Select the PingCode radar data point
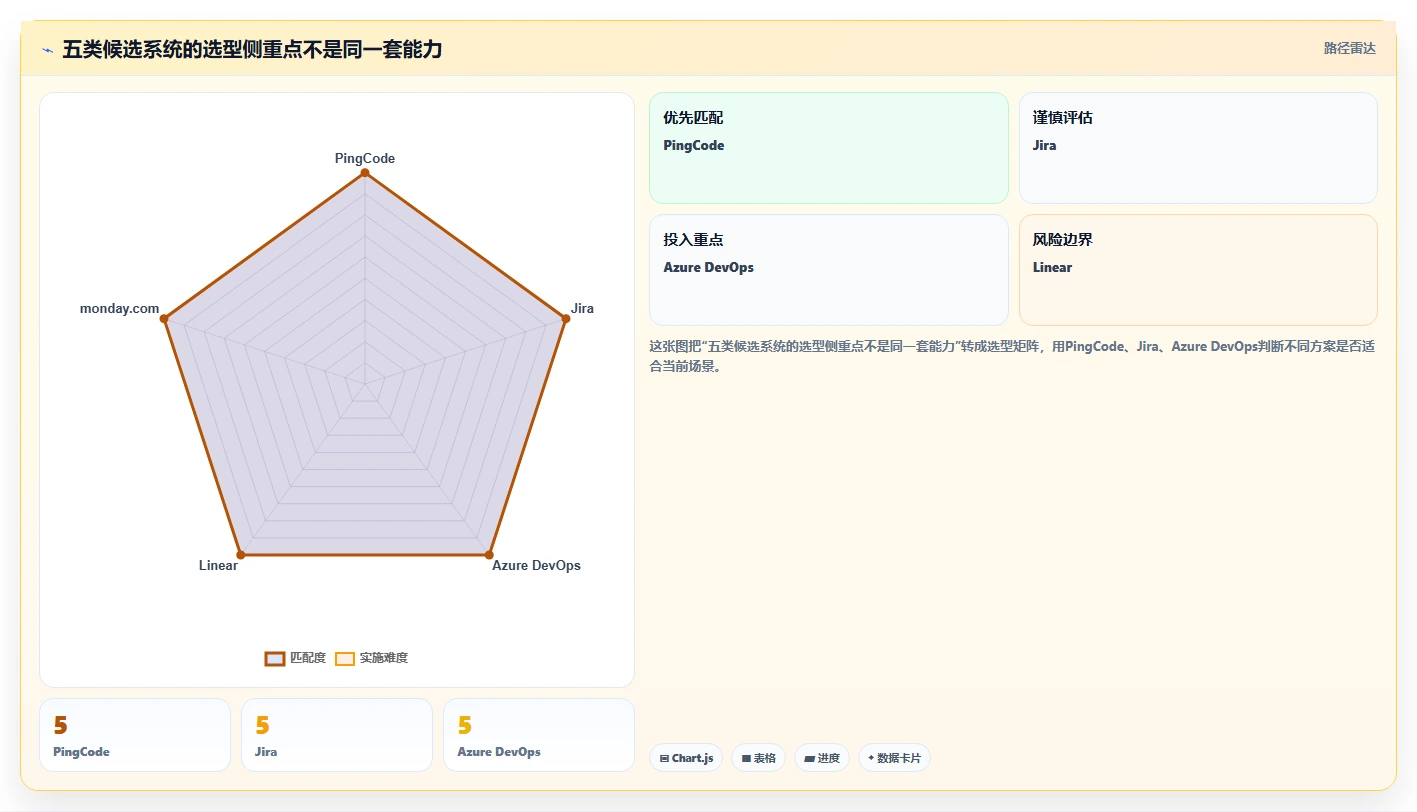 [x=365, y=173]
